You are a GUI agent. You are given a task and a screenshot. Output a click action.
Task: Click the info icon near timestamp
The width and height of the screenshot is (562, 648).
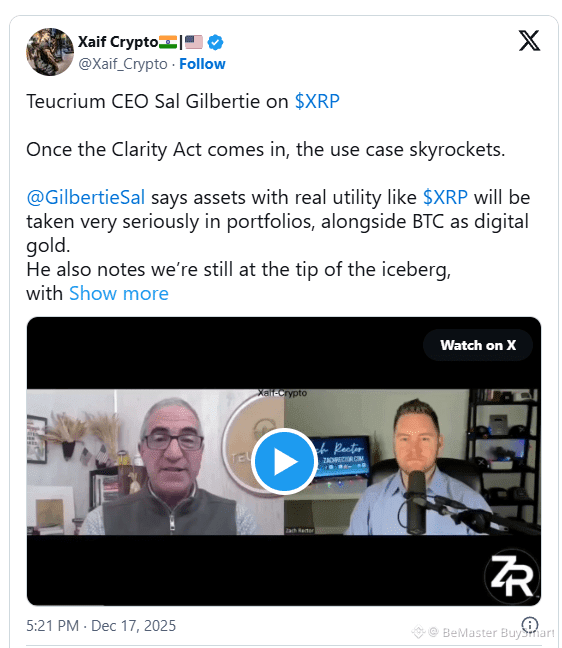pos(530,624)
